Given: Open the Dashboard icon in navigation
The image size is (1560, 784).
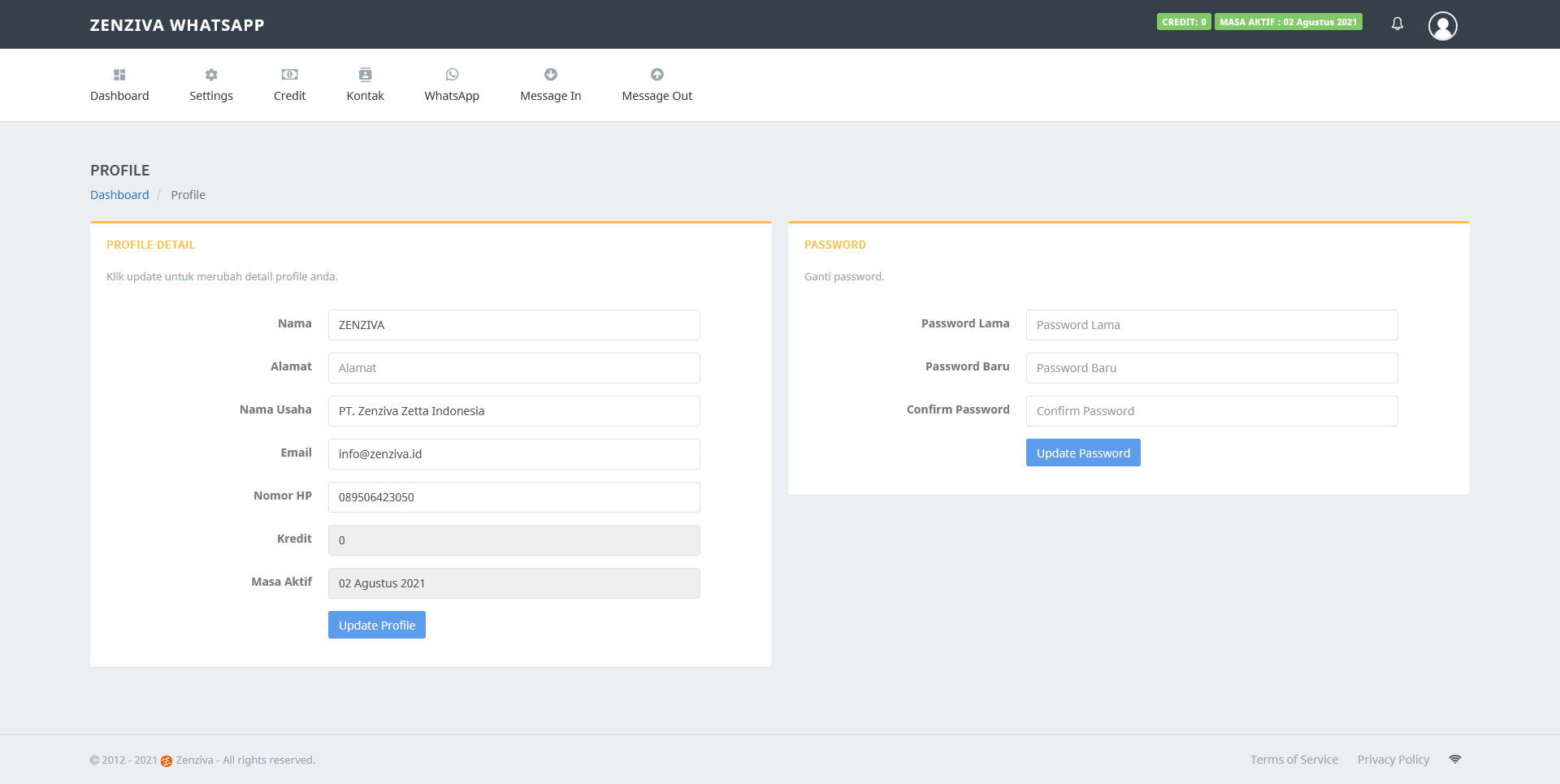Looking at the screenshot, I should 119,75.
